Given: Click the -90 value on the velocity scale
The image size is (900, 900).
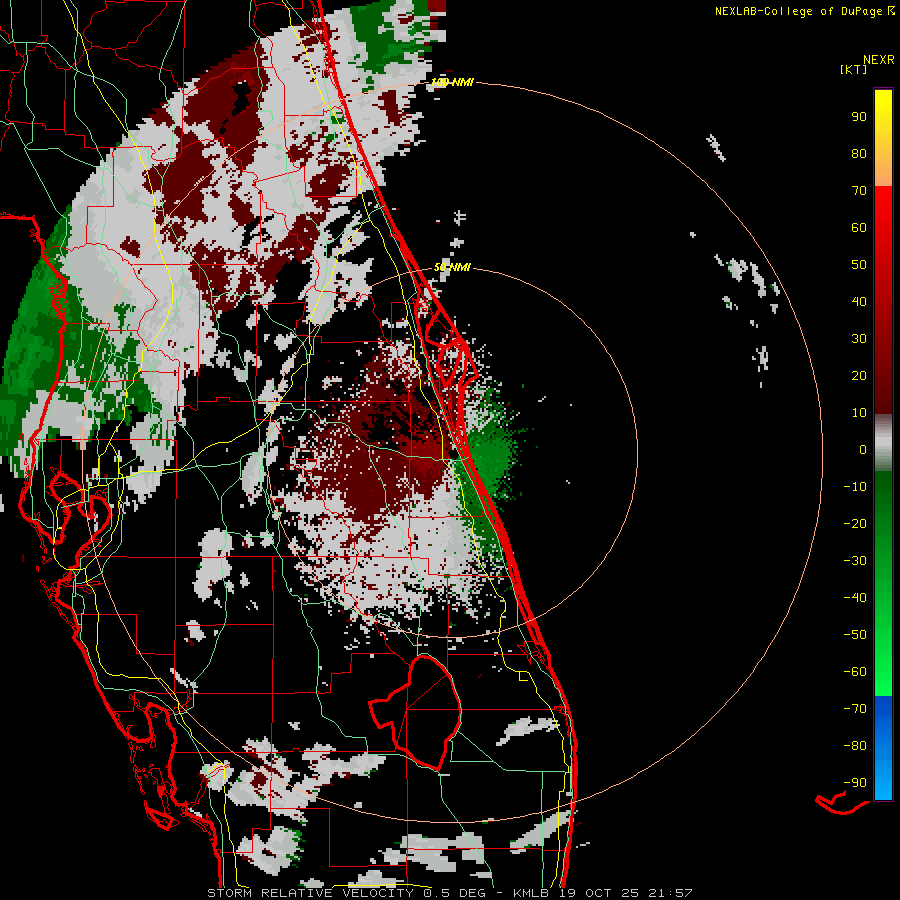Looking at the screenshot, I should tap(855, 783).
